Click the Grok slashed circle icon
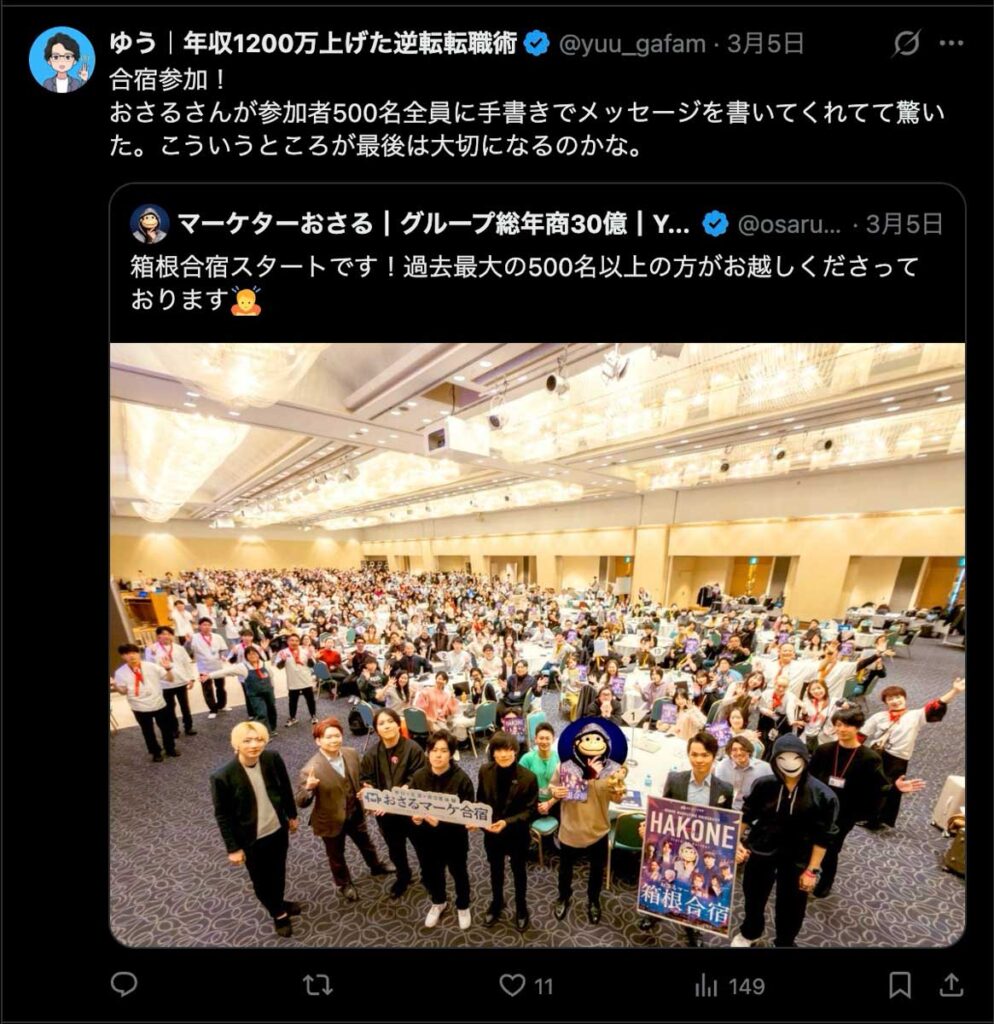 906,43
